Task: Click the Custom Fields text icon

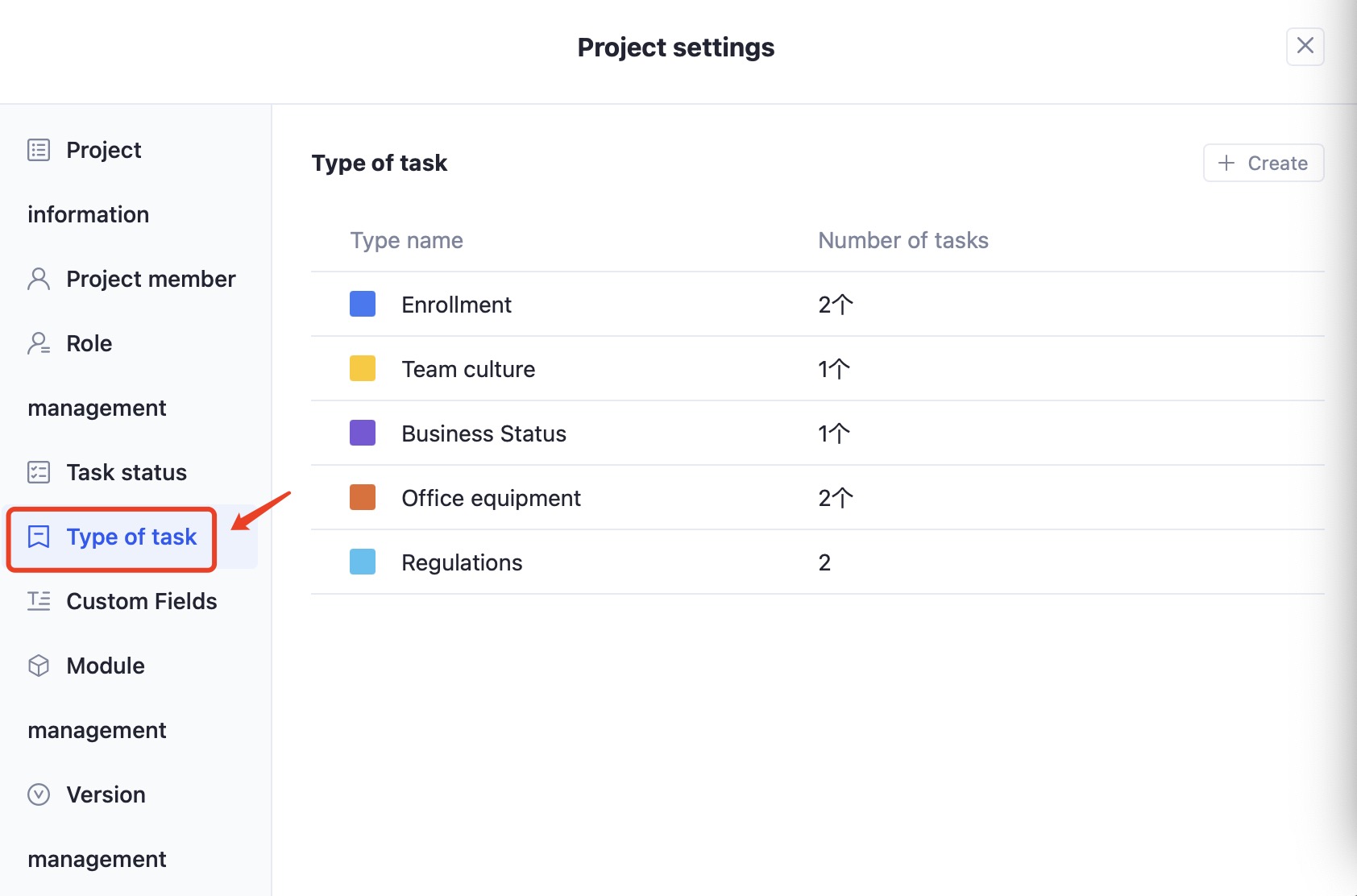Action: 39,601
